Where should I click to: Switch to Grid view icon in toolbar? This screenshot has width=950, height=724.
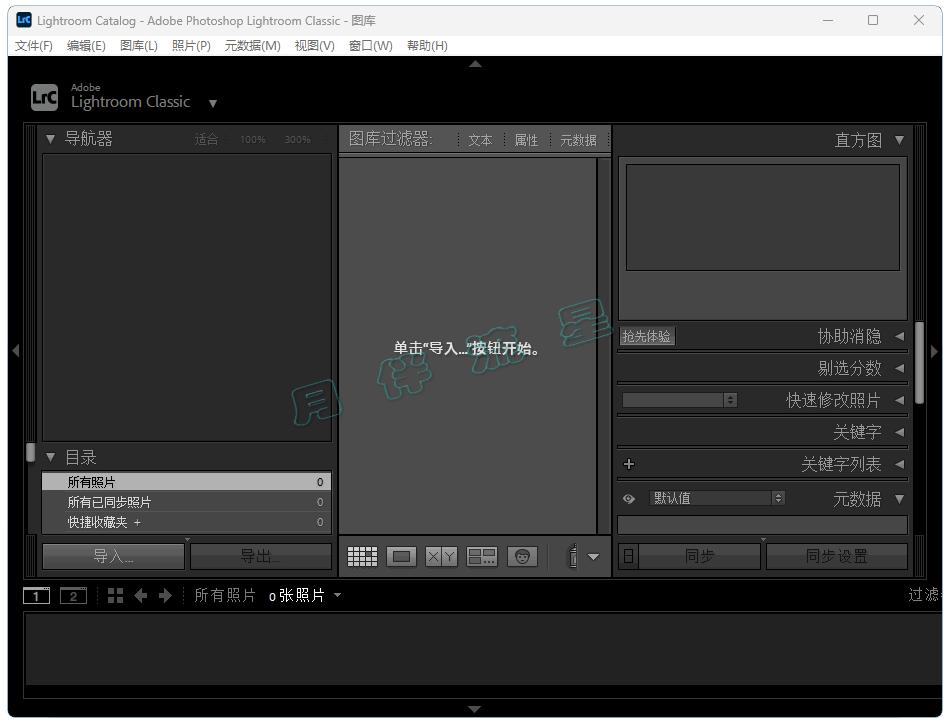[362, 557]
